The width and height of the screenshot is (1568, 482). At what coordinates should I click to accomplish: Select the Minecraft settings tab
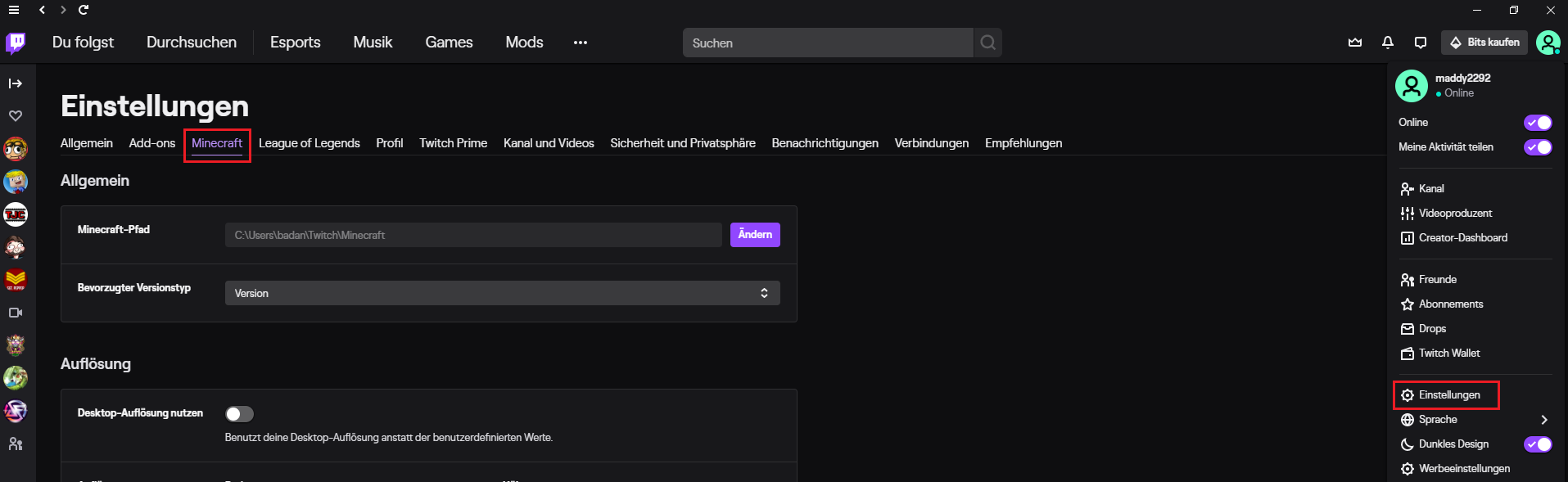[x=217, y=143]
